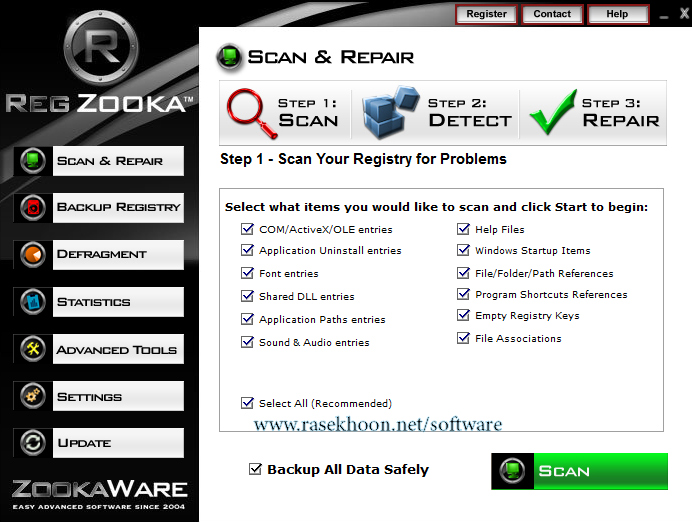Click the Contact button
This screenshot has width=692, height=522.
coord(552,14)
